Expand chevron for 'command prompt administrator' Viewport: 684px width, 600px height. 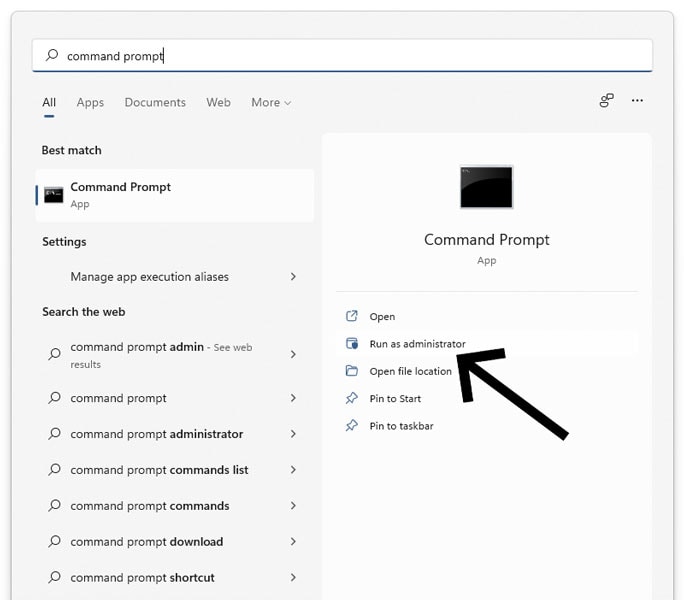point(293,434)
